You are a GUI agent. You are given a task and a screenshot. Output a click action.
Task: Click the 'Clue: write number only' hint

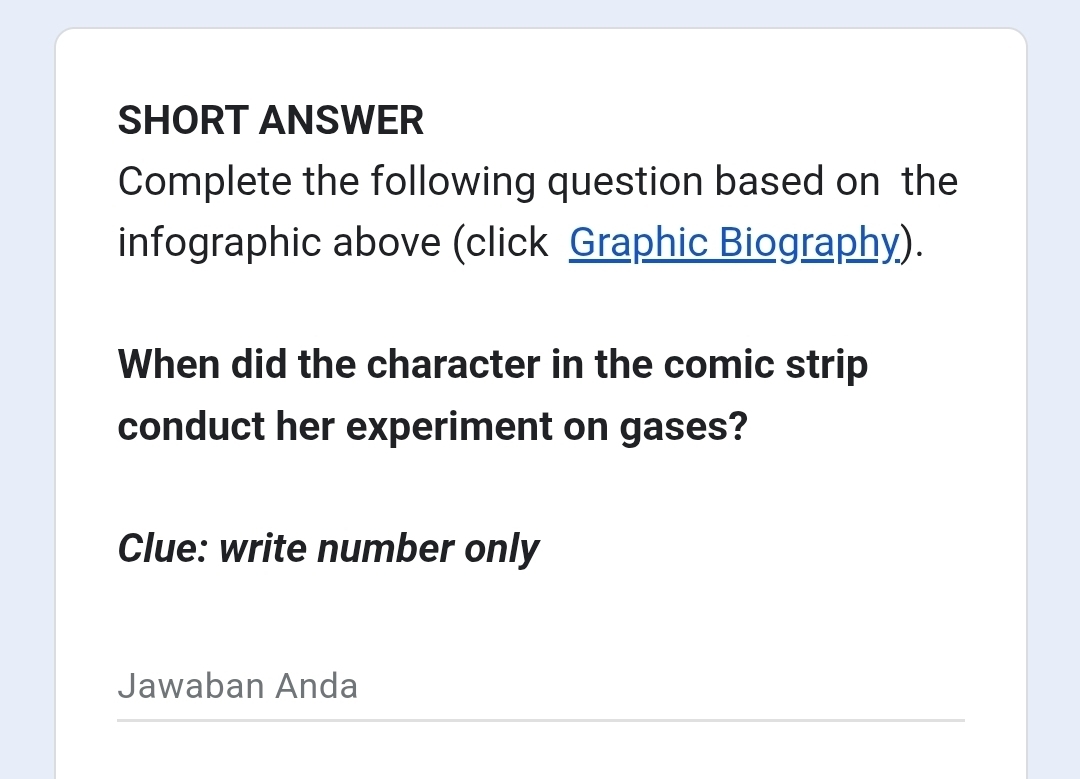pyautogui.click(x=329, y=550)
